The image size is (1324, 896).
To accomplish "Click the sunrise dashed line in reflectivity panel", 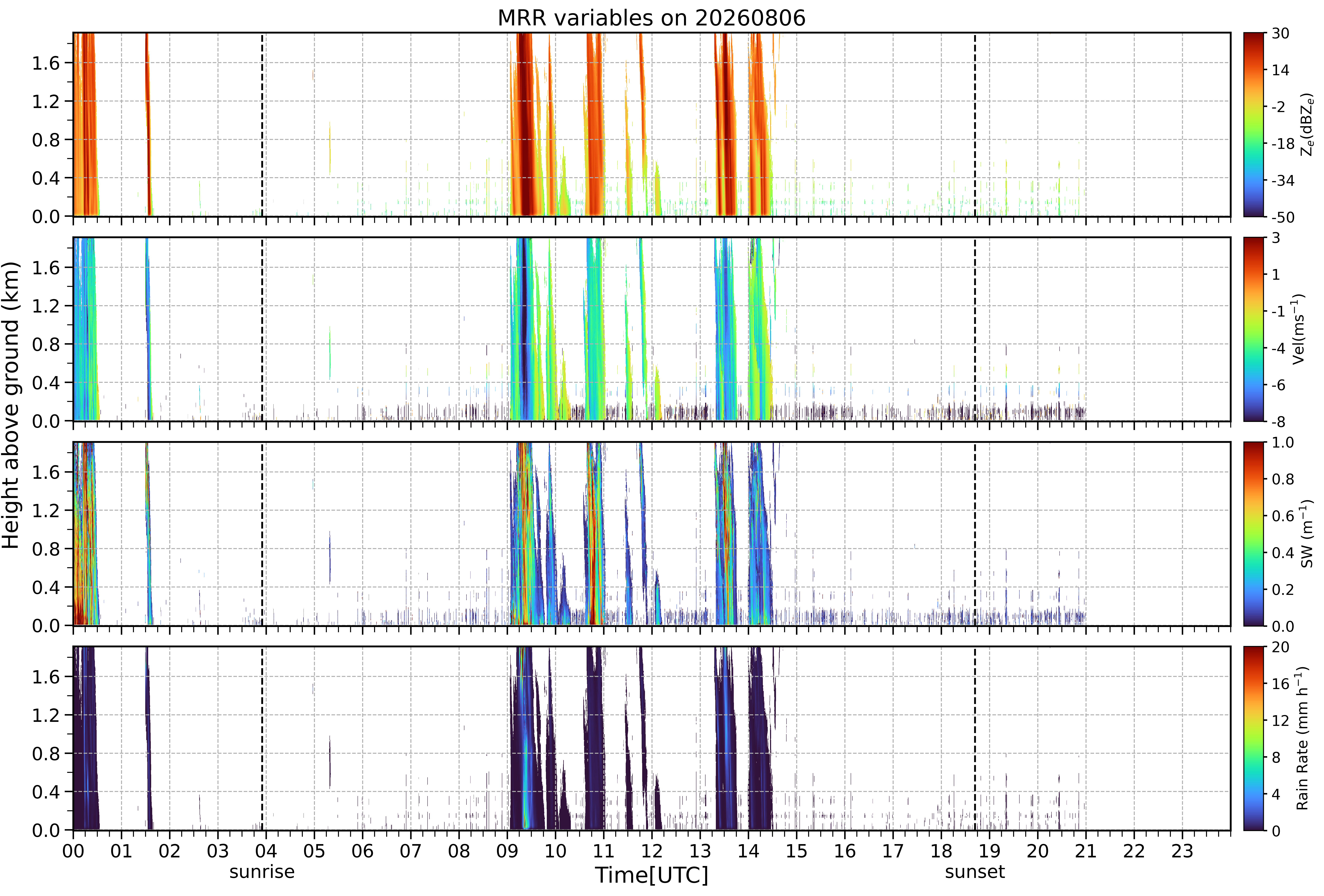I will tap(262, 125).
